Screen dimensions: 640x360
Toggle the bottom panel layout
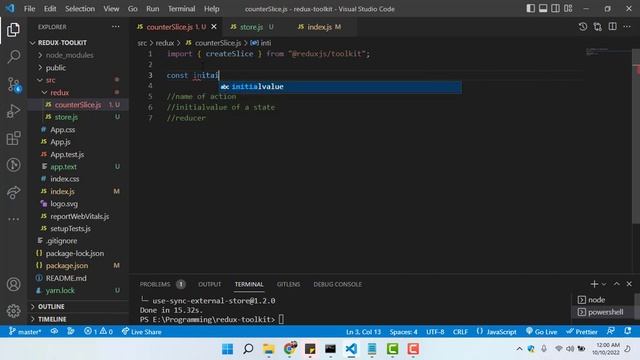coord(543,9)
